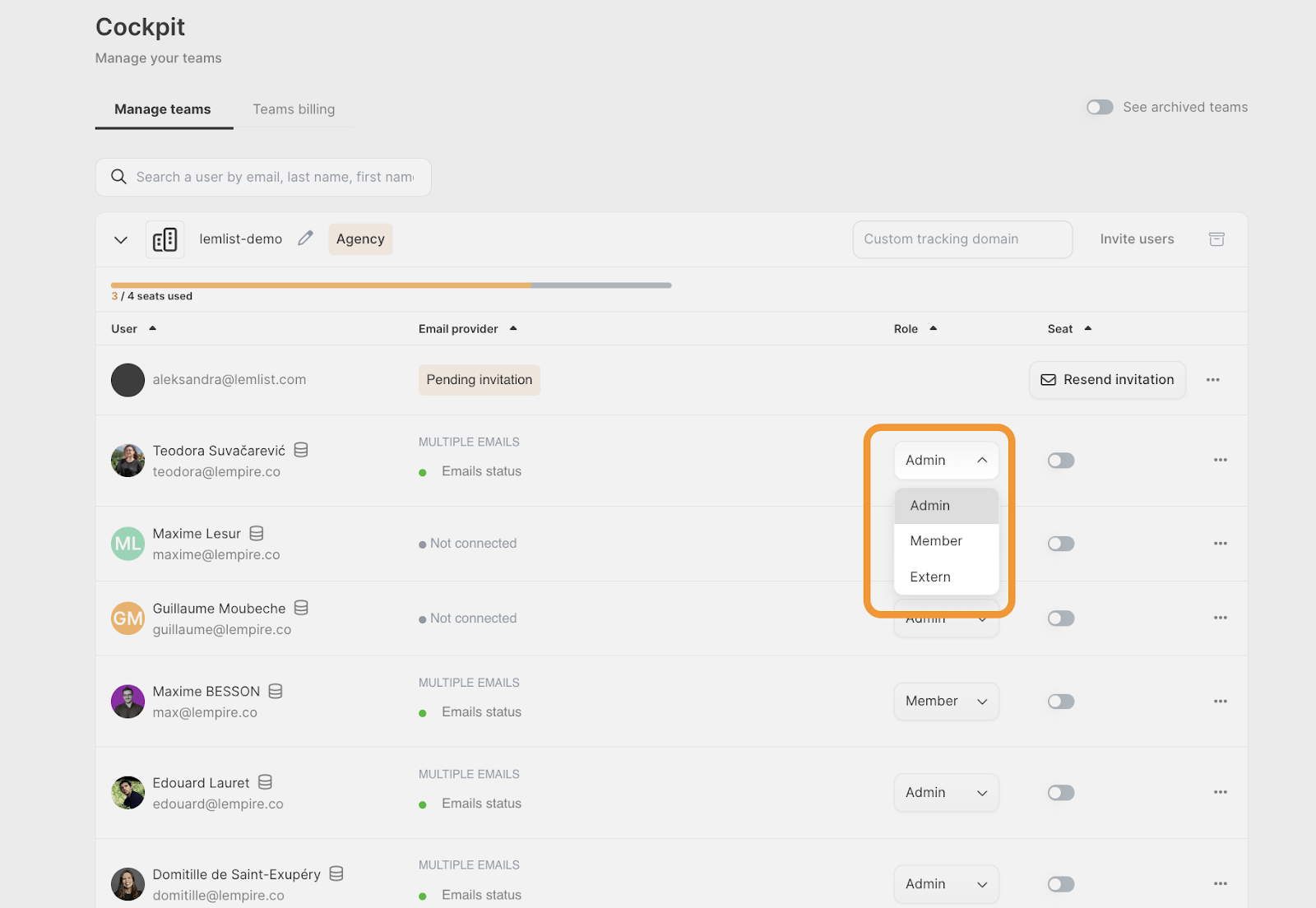The height and width of the screenshot is (908, 1316).
Task: Click the pencil icon to rename lemlist-demo
Action: tap(305, 239)
